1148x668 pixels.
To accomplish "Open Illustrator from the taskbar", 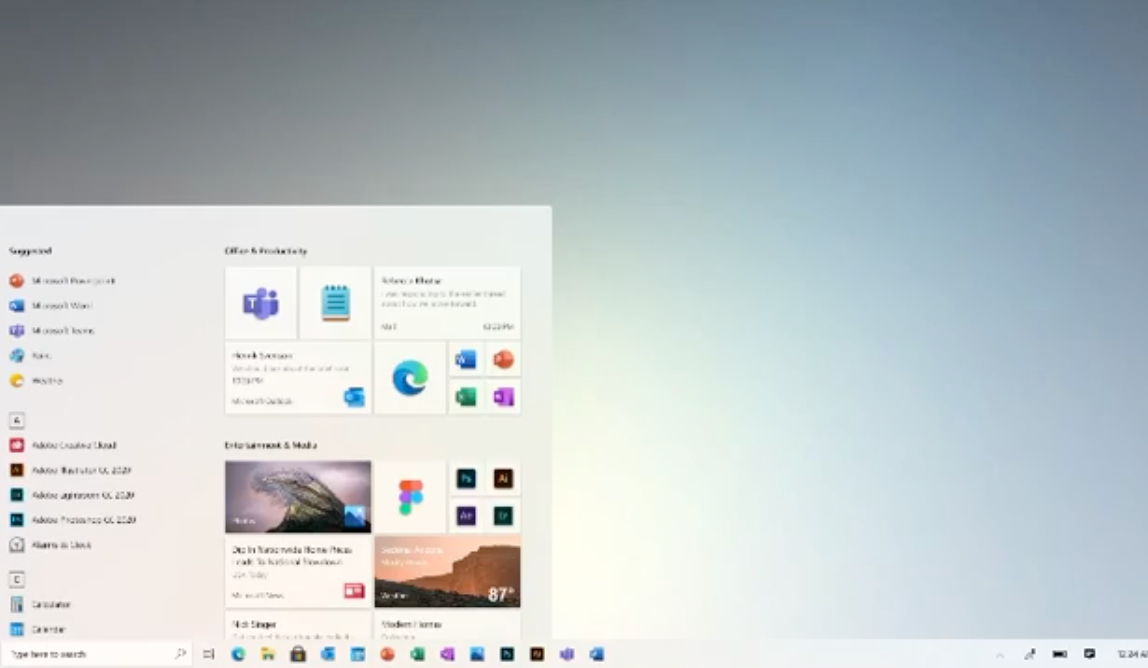I will click(537, 654).
